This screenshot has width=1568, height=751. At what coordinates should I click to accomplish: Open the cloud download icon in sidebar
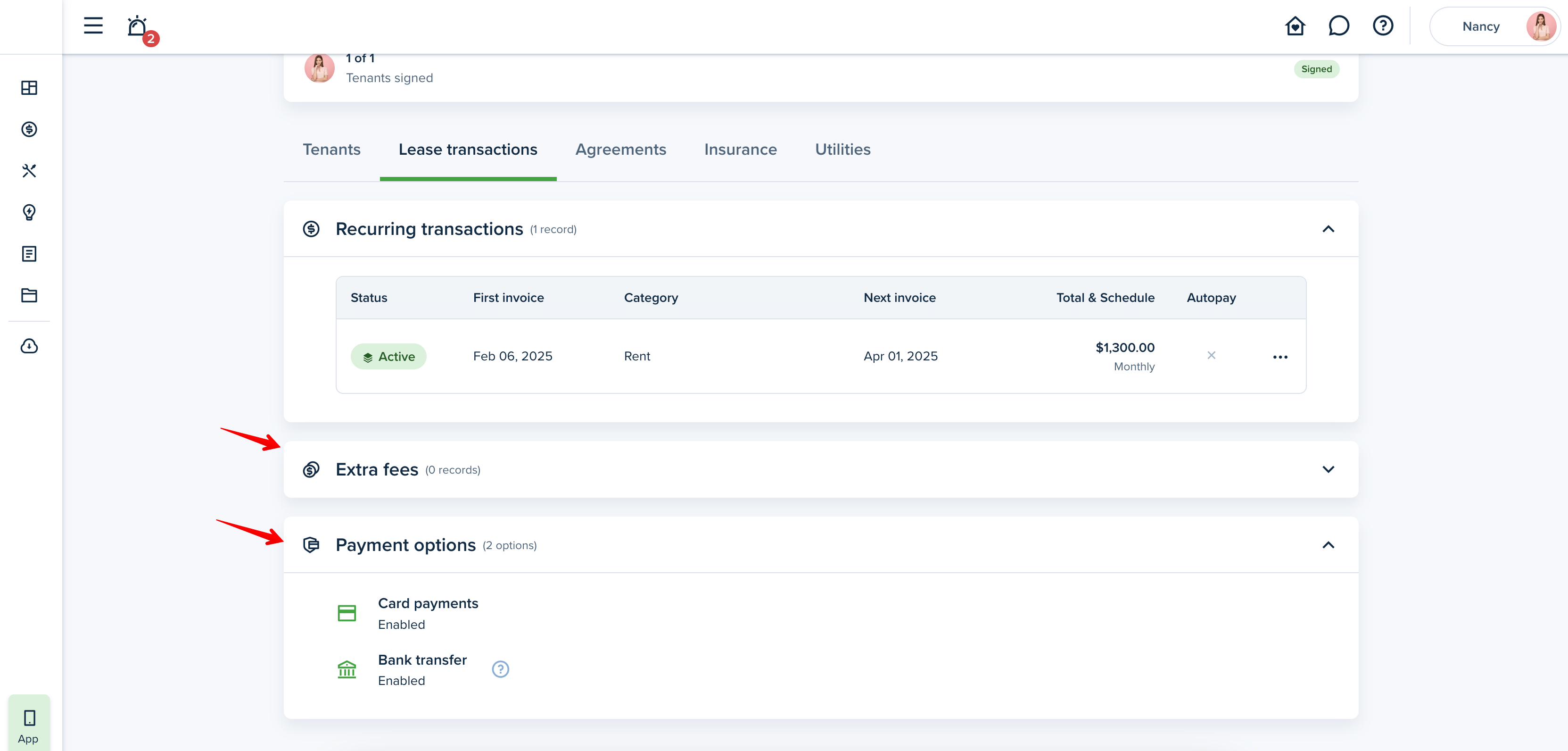pos(29,346)
